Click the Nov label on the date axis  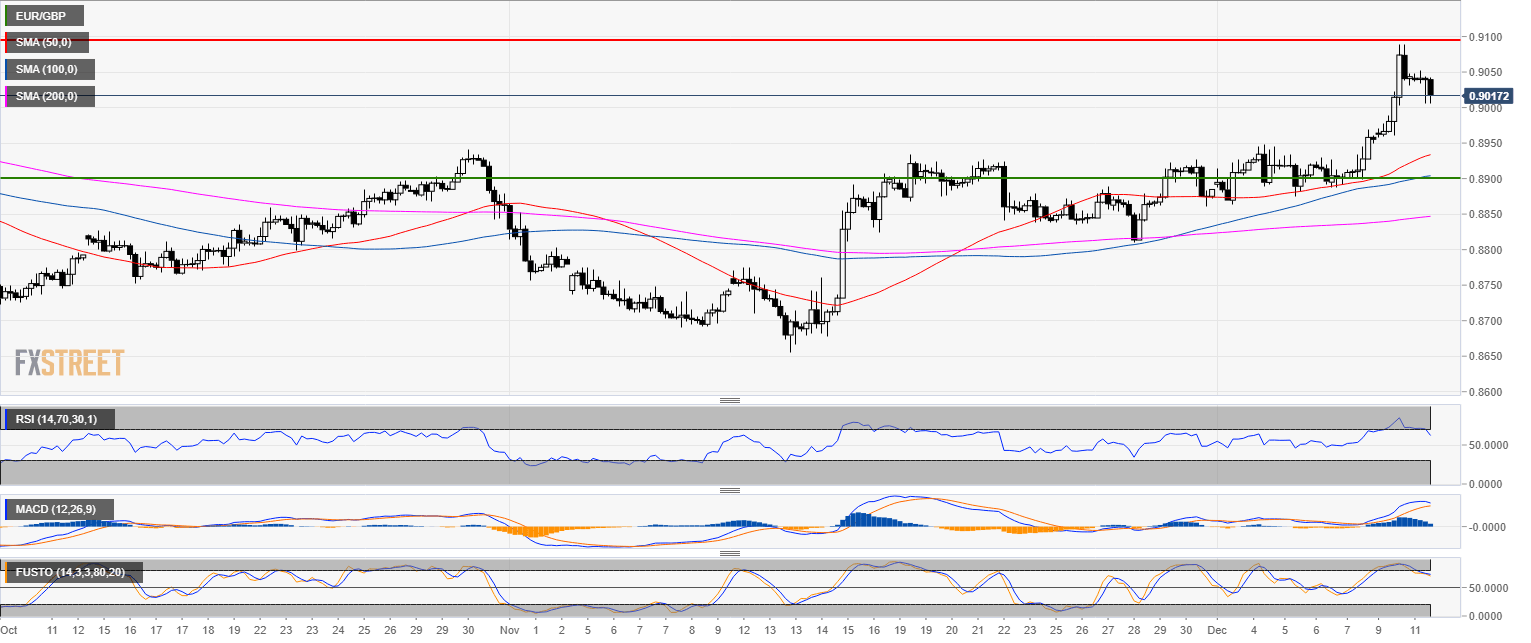[x=510, y=632]
